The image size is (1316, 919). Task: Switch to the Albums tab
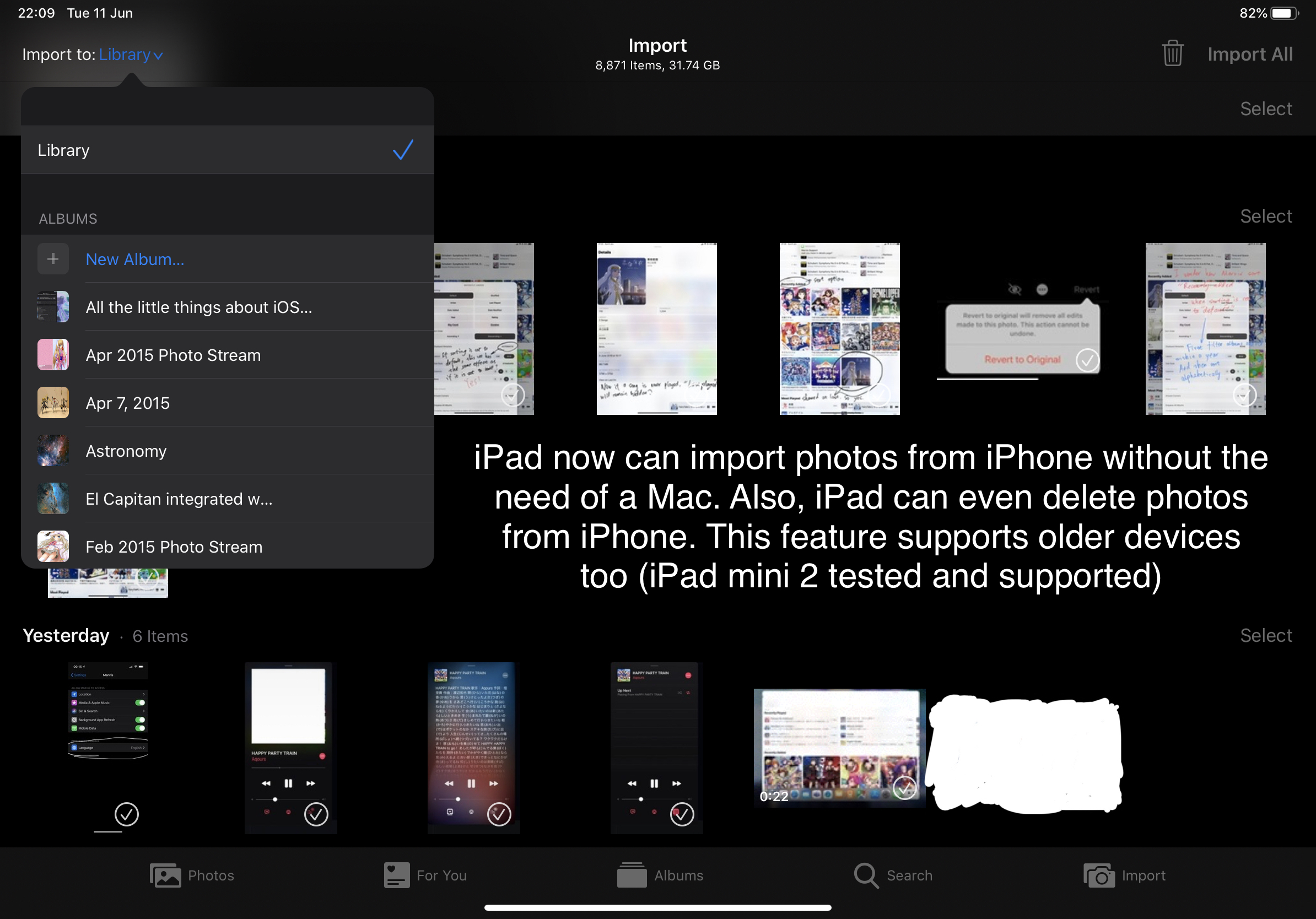(x=660, y=875)
